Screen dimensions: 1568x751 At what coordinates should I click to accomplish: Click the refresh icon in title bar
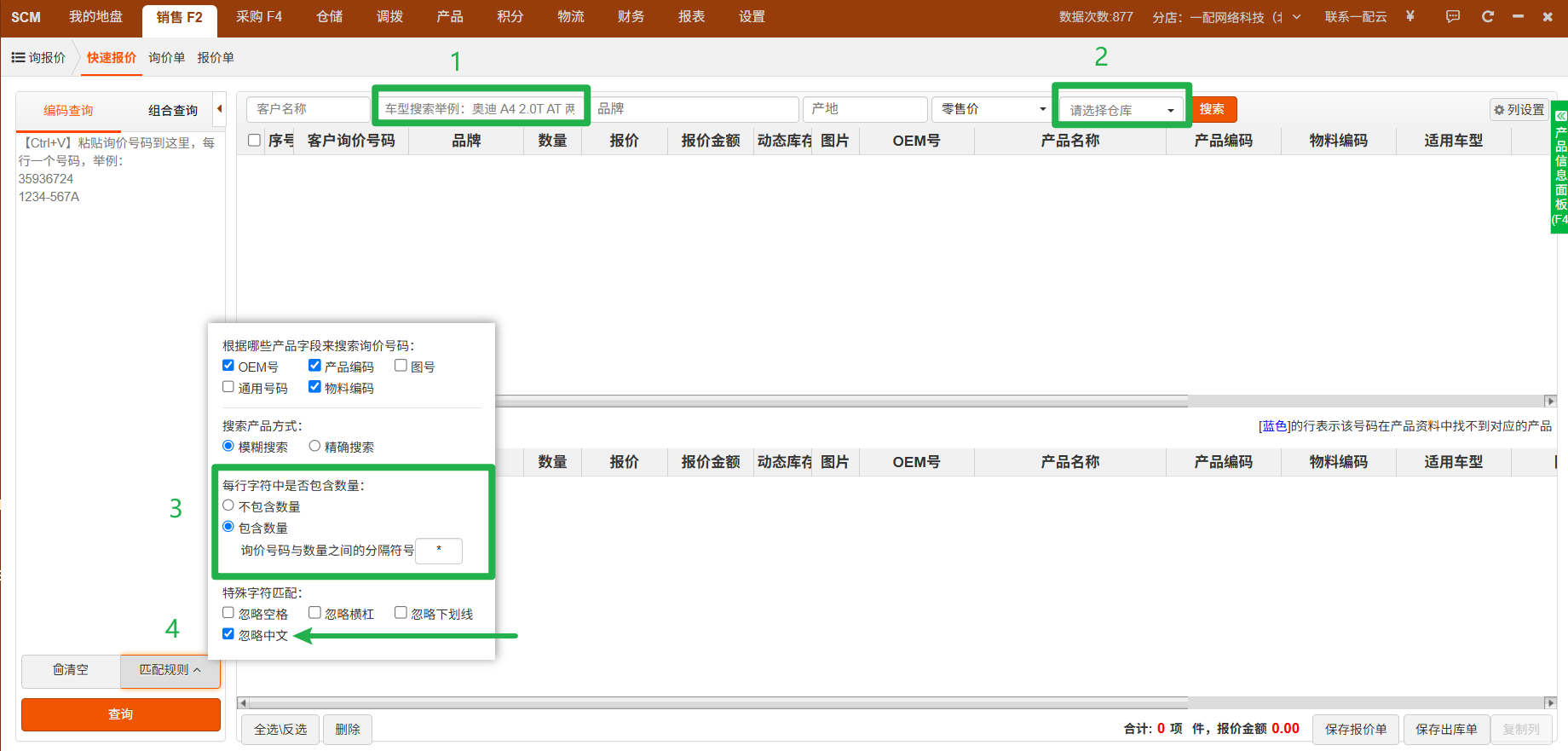click(1488, 16)
